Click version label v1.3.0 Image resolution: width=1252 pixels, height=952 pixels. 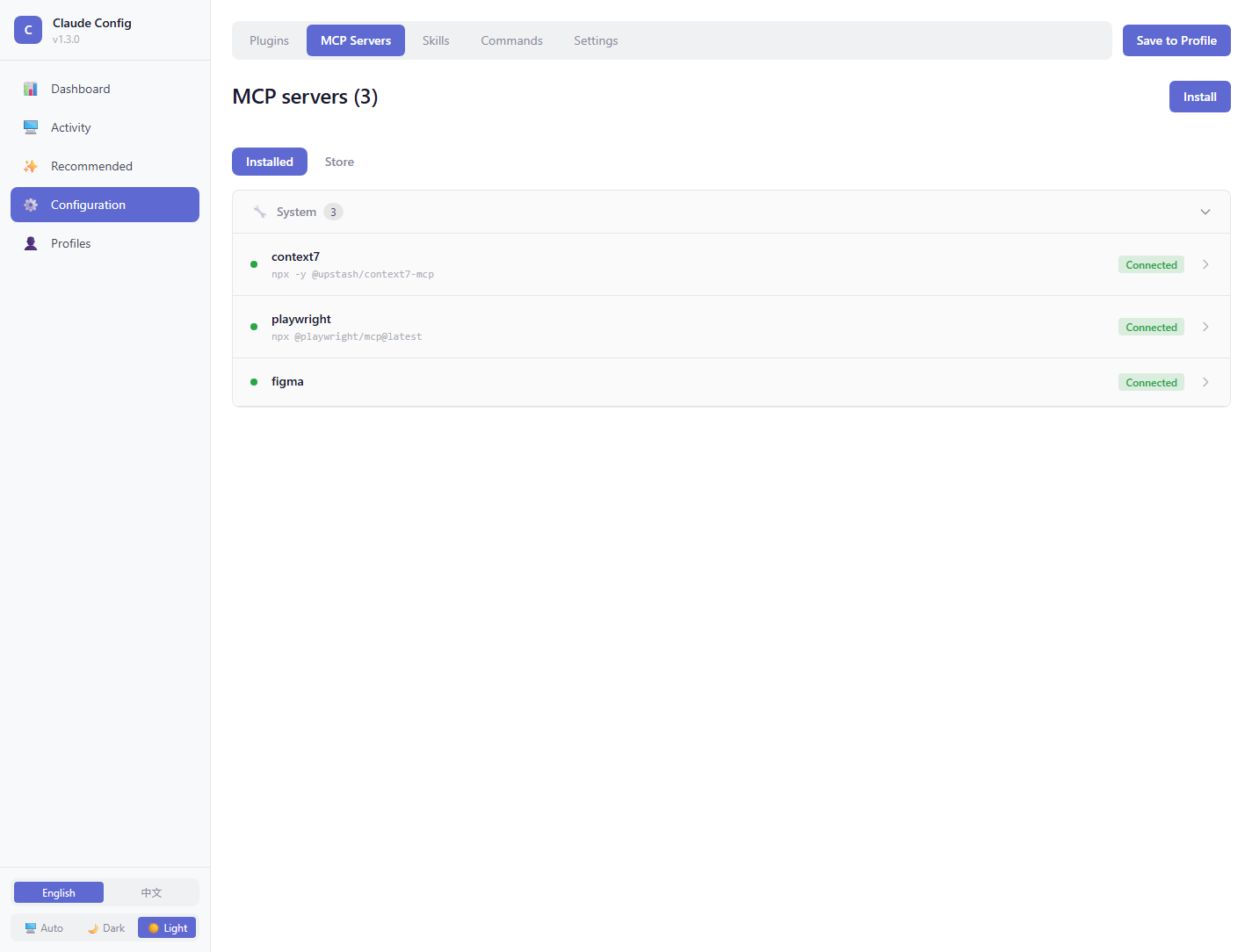pos(66,40)
